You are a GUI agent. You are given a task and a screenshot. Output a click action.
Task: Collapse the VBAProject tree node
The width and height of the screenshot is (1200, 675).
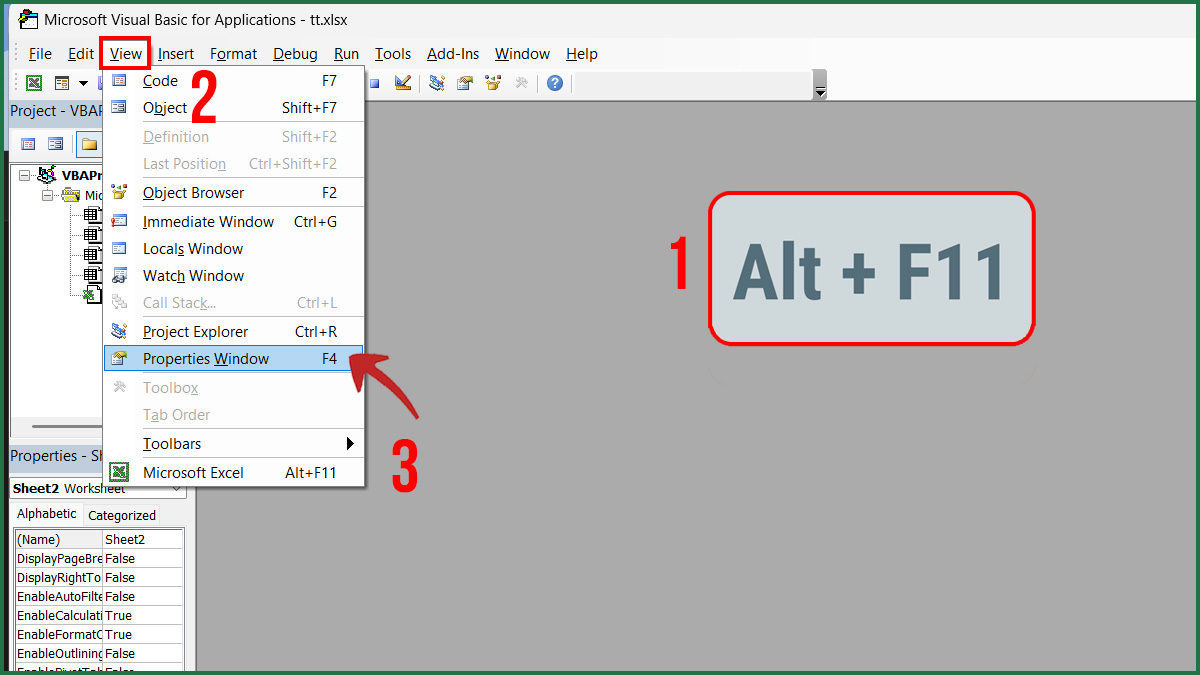24,174
